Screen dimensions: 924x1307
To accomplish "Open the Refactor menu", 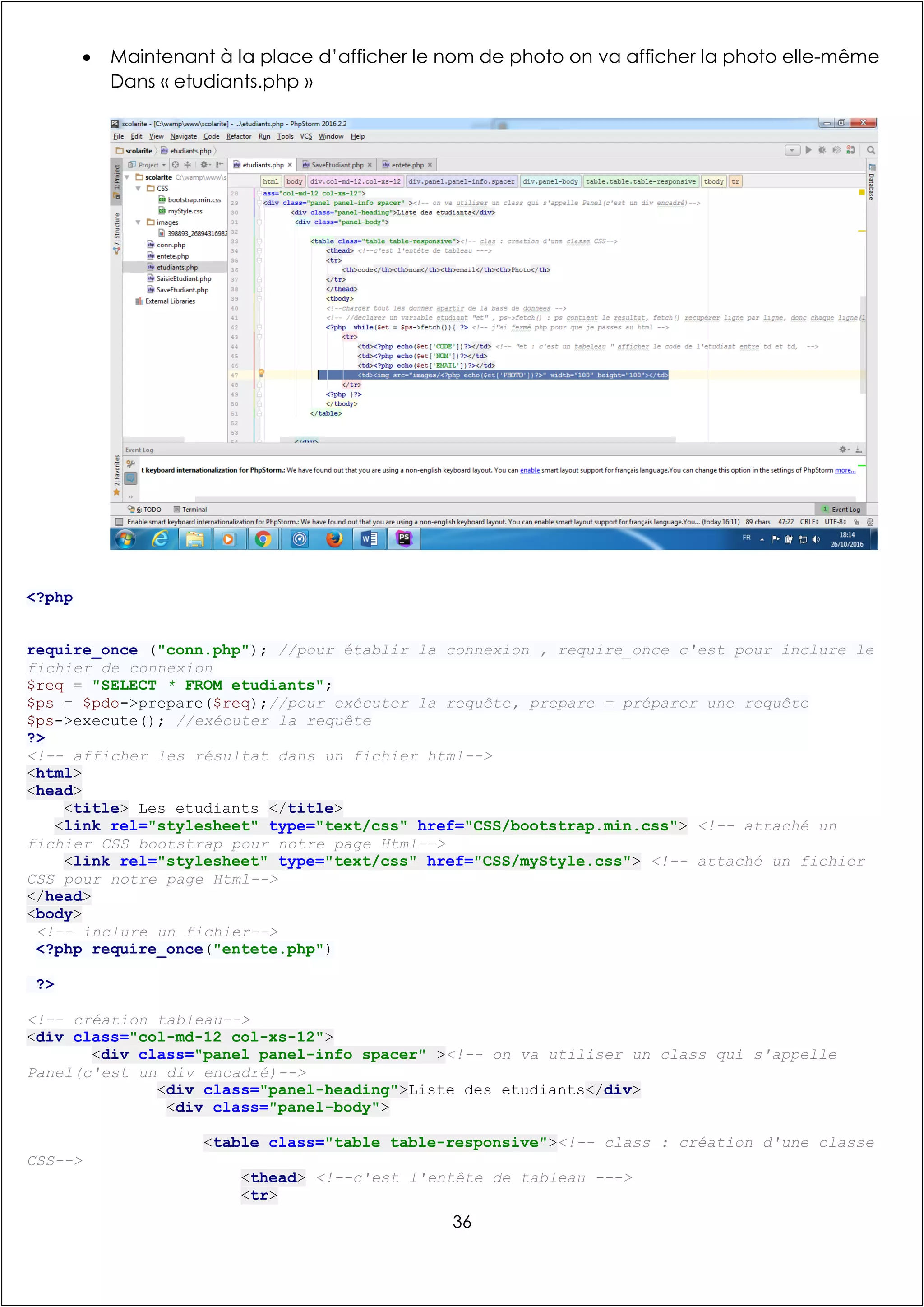I will click(238, 137).
